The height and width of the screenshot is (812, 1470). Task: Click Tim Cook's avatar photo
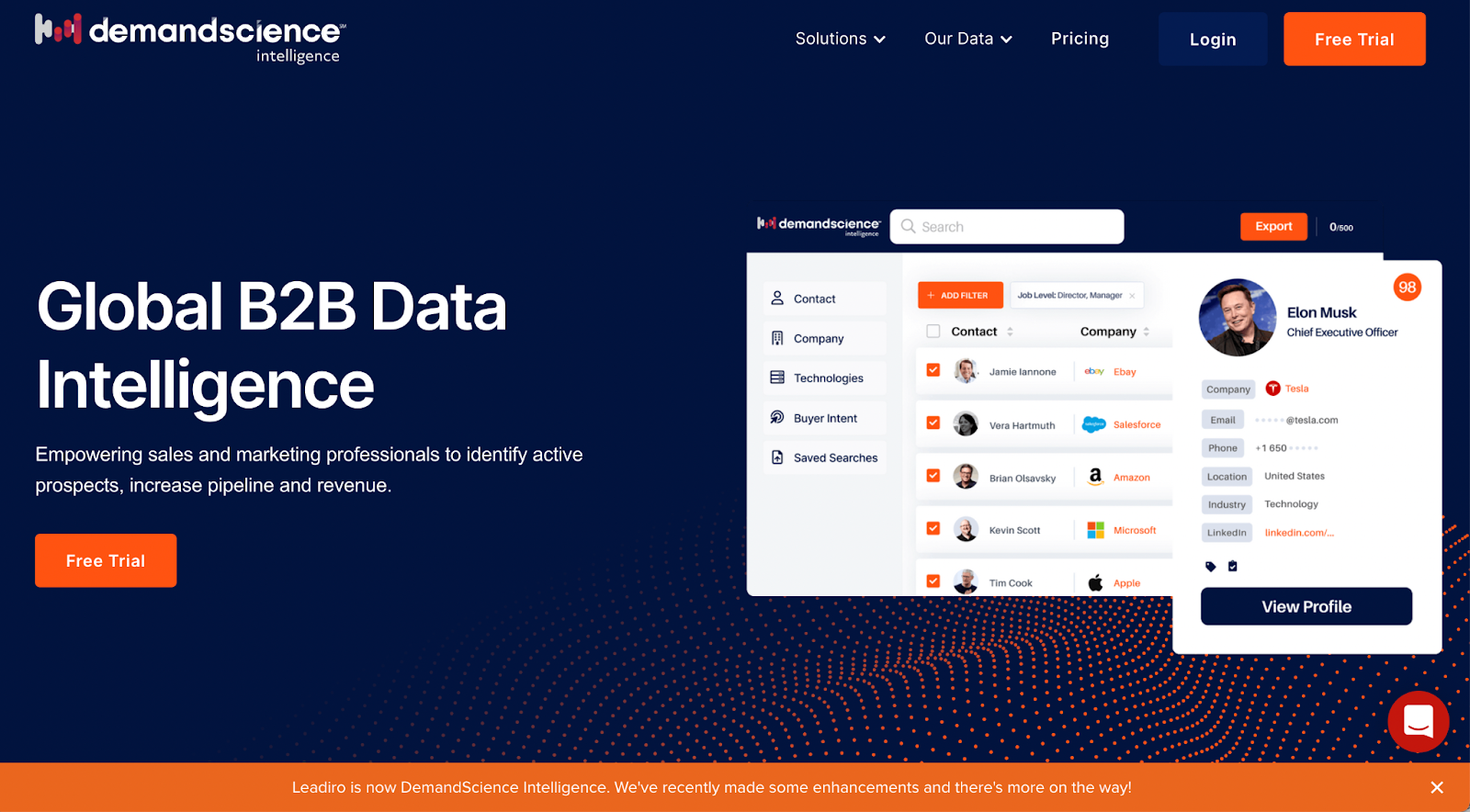point(966,582)
